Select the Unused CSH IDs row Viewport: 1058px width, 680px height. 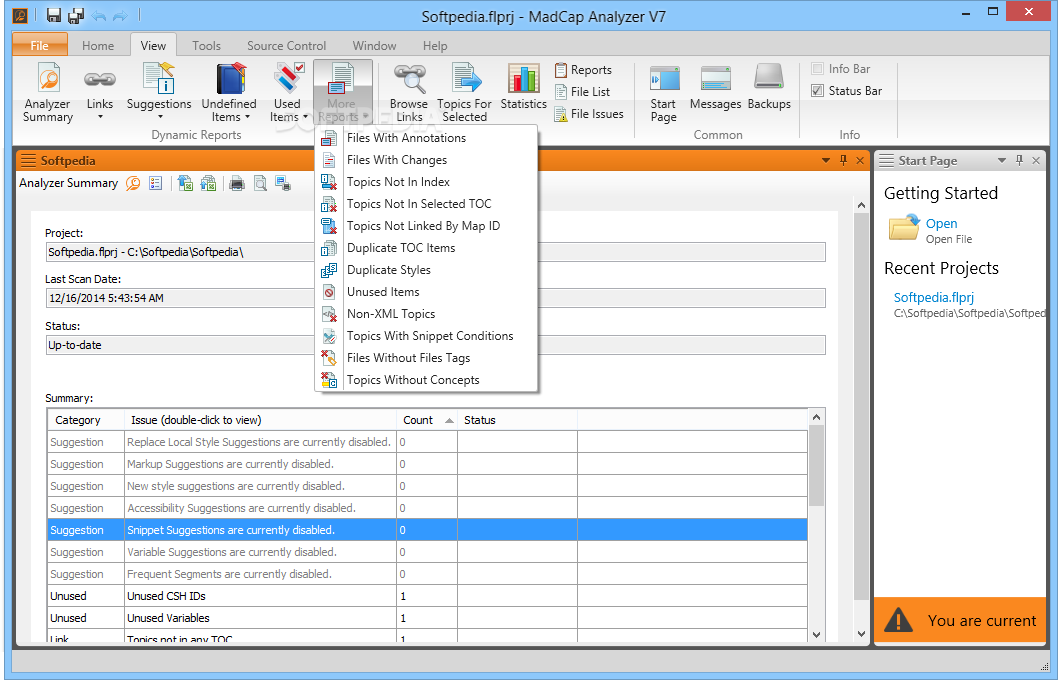click(x=427, y=596)
